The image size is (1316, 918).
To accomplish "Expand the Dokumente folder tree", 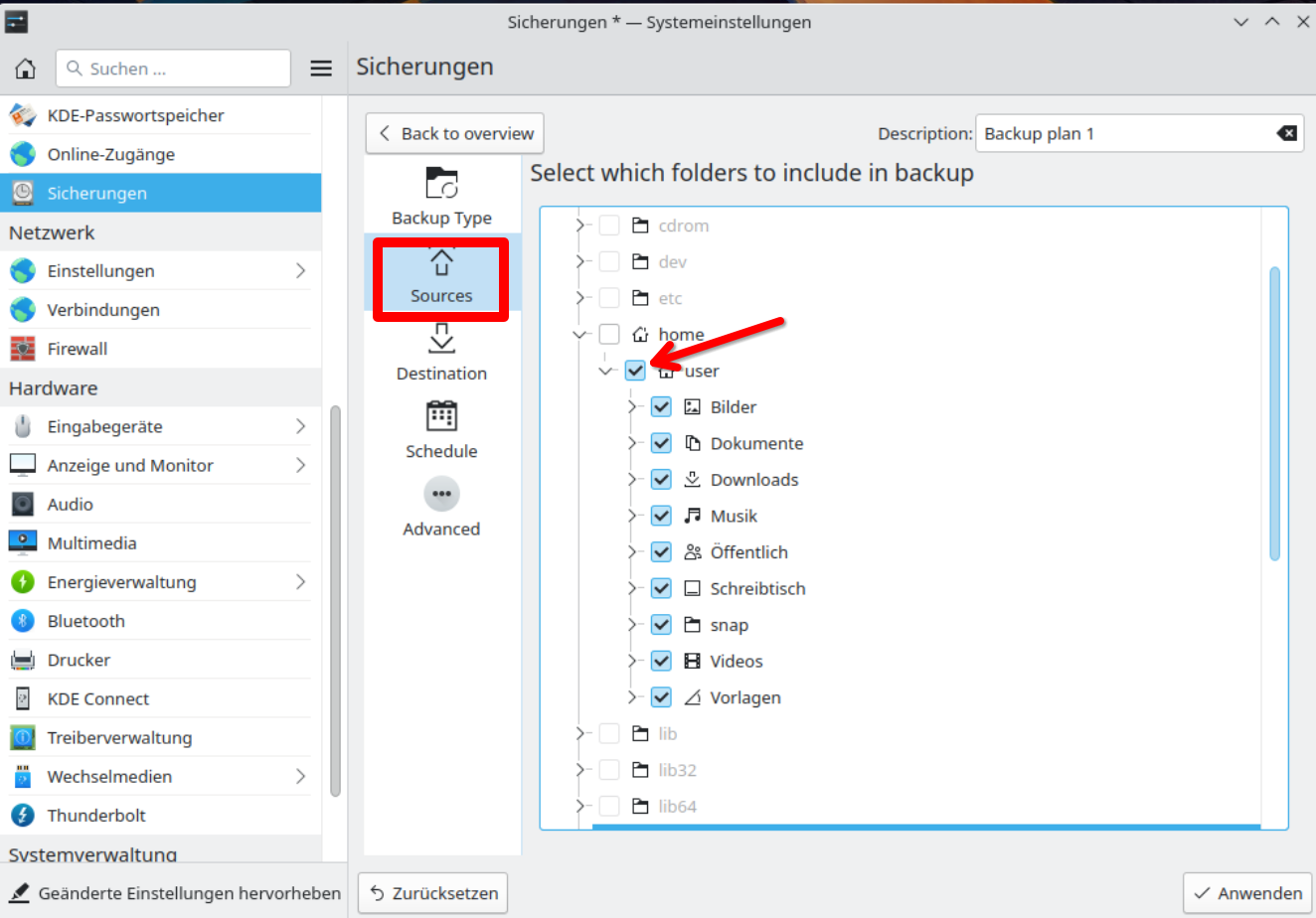I will (632, 444).
